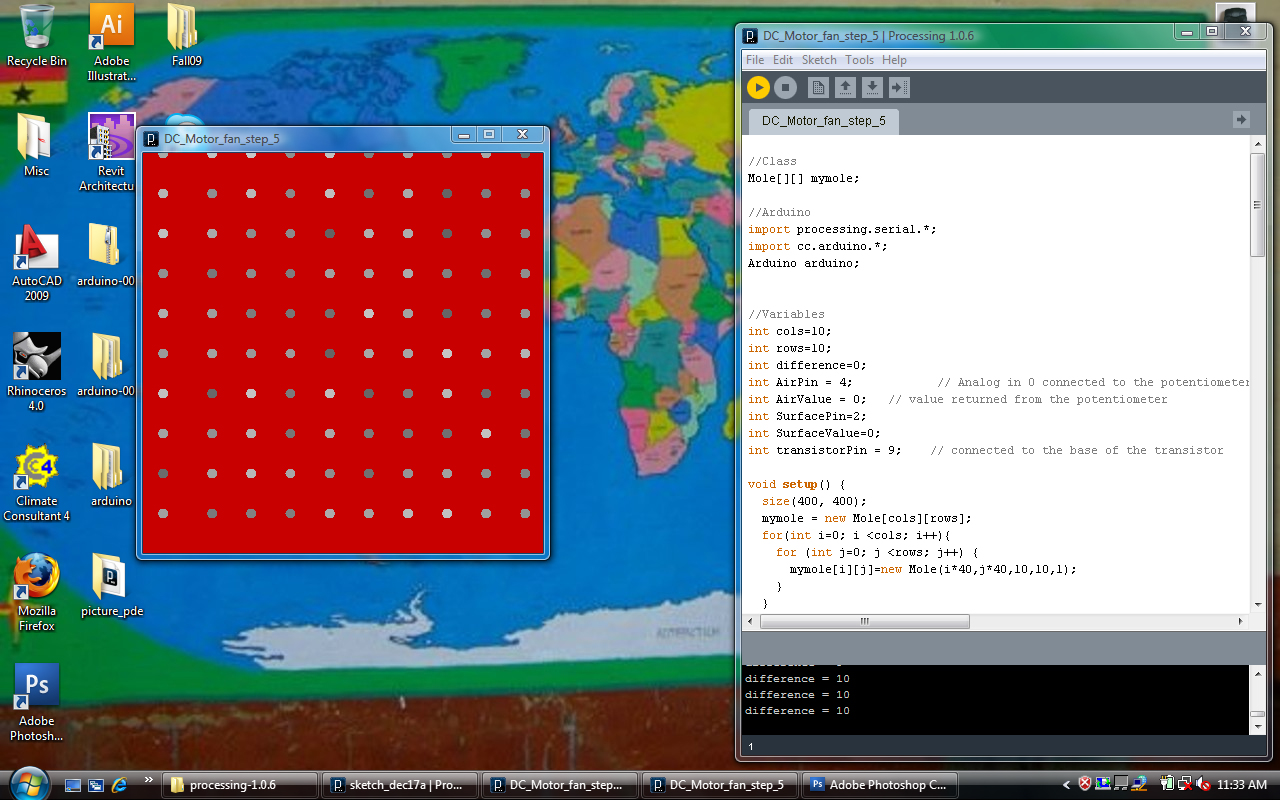Open the Tools menu
The width and height of the screenshot is (1280, 800).
point(859,60)
